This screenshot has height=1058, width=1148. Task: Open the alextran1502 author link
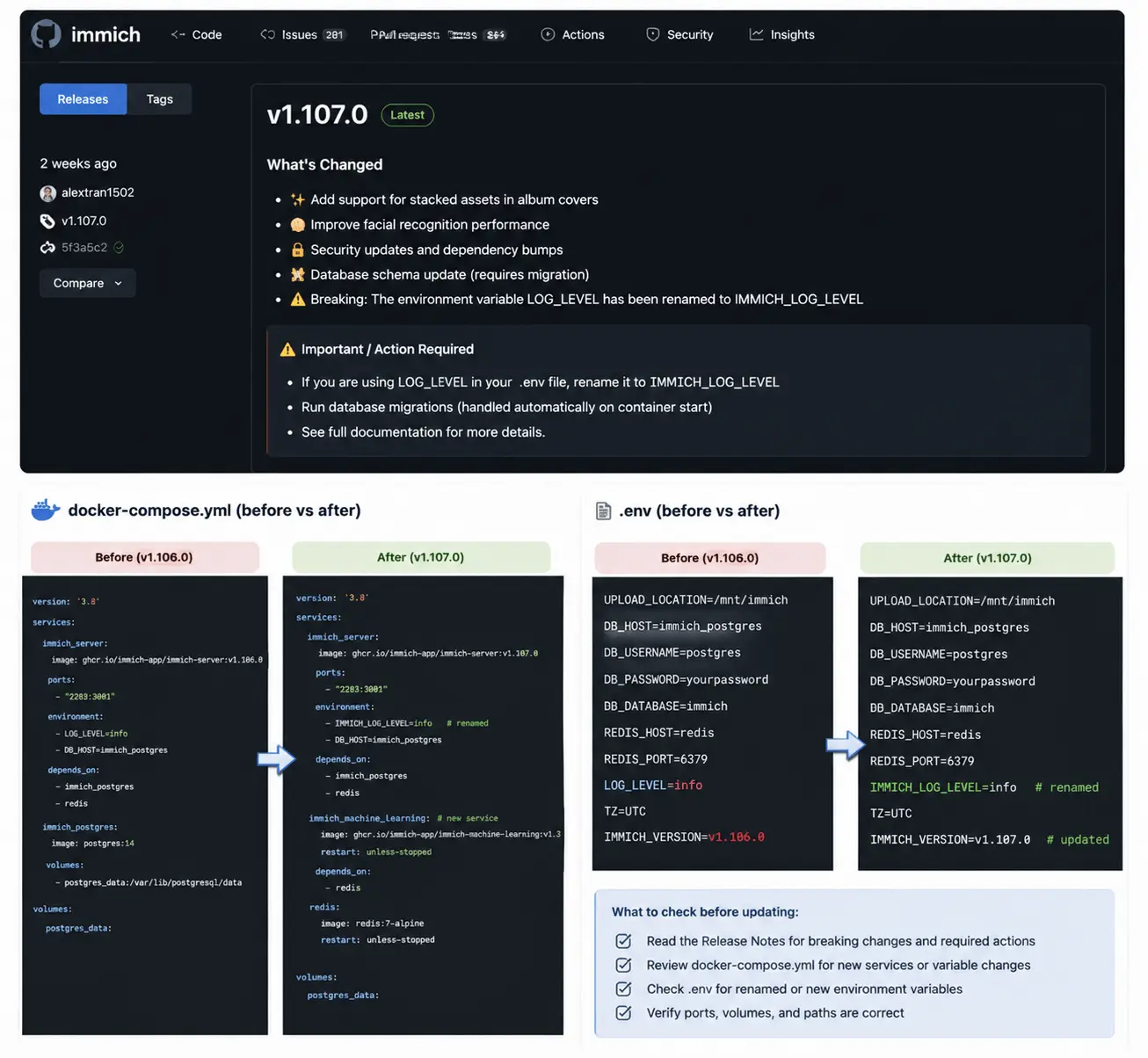[98, 192]
